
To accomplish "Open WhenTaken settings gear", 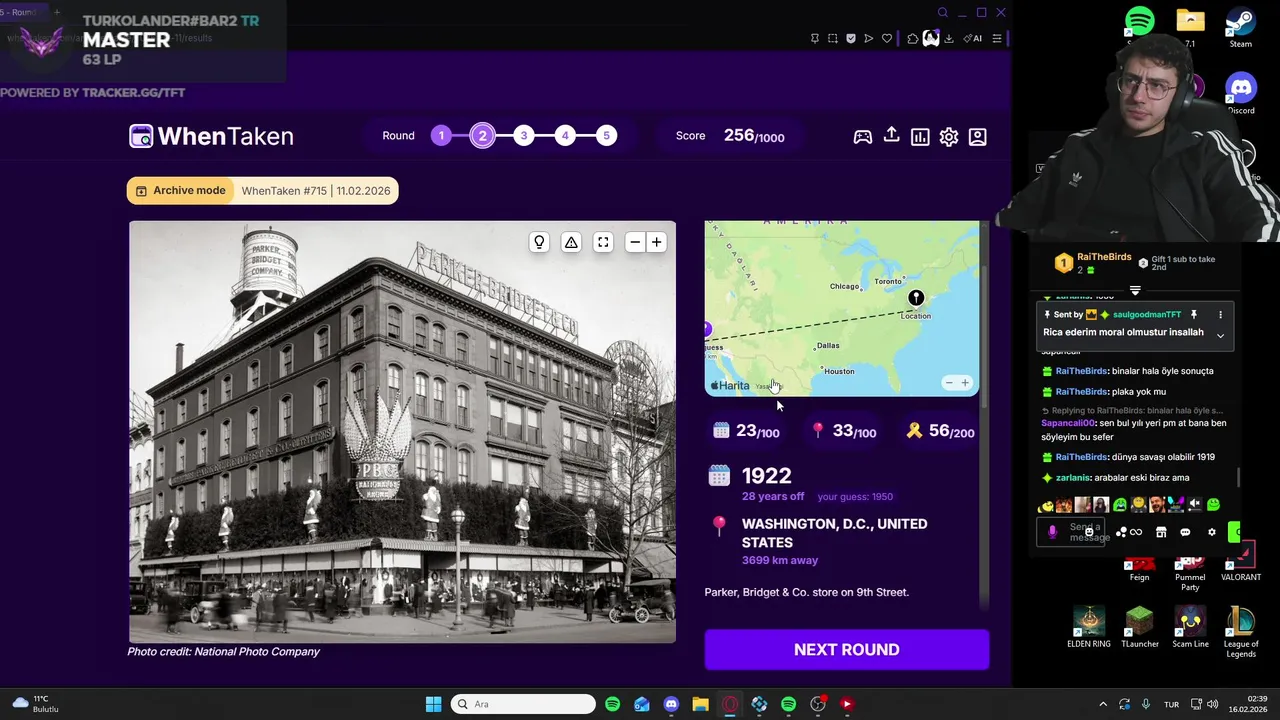I will (x=949, y=137).
